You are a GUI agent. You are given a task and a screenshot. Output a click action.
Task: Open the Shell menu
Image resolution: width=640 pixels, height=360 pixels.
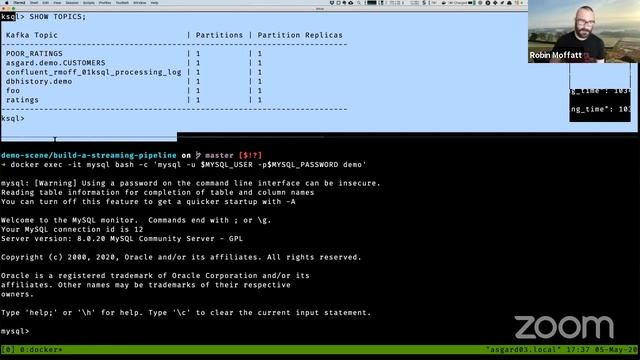coord(34,3)
